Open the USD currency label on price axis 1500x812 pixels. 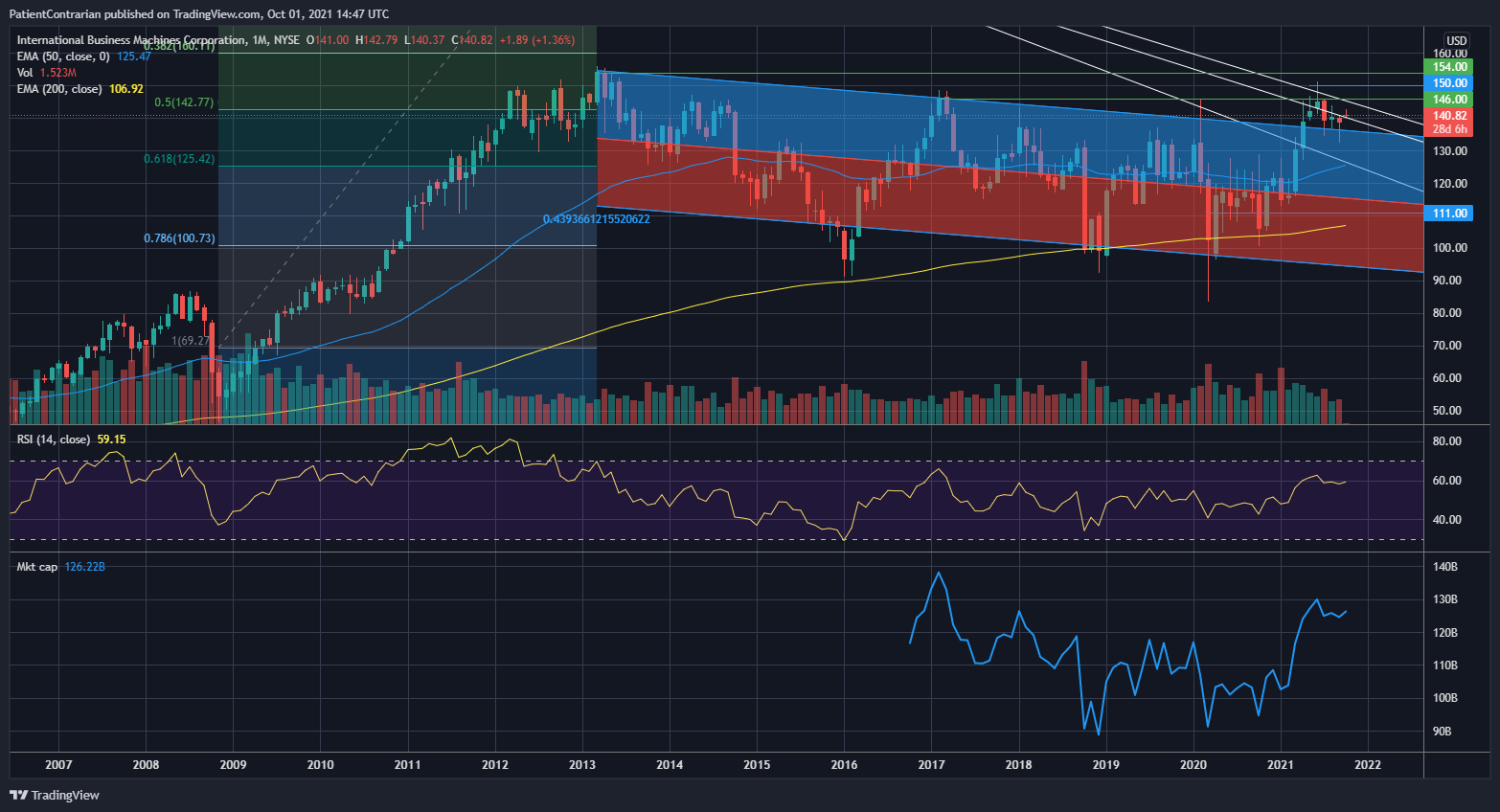1456,40
